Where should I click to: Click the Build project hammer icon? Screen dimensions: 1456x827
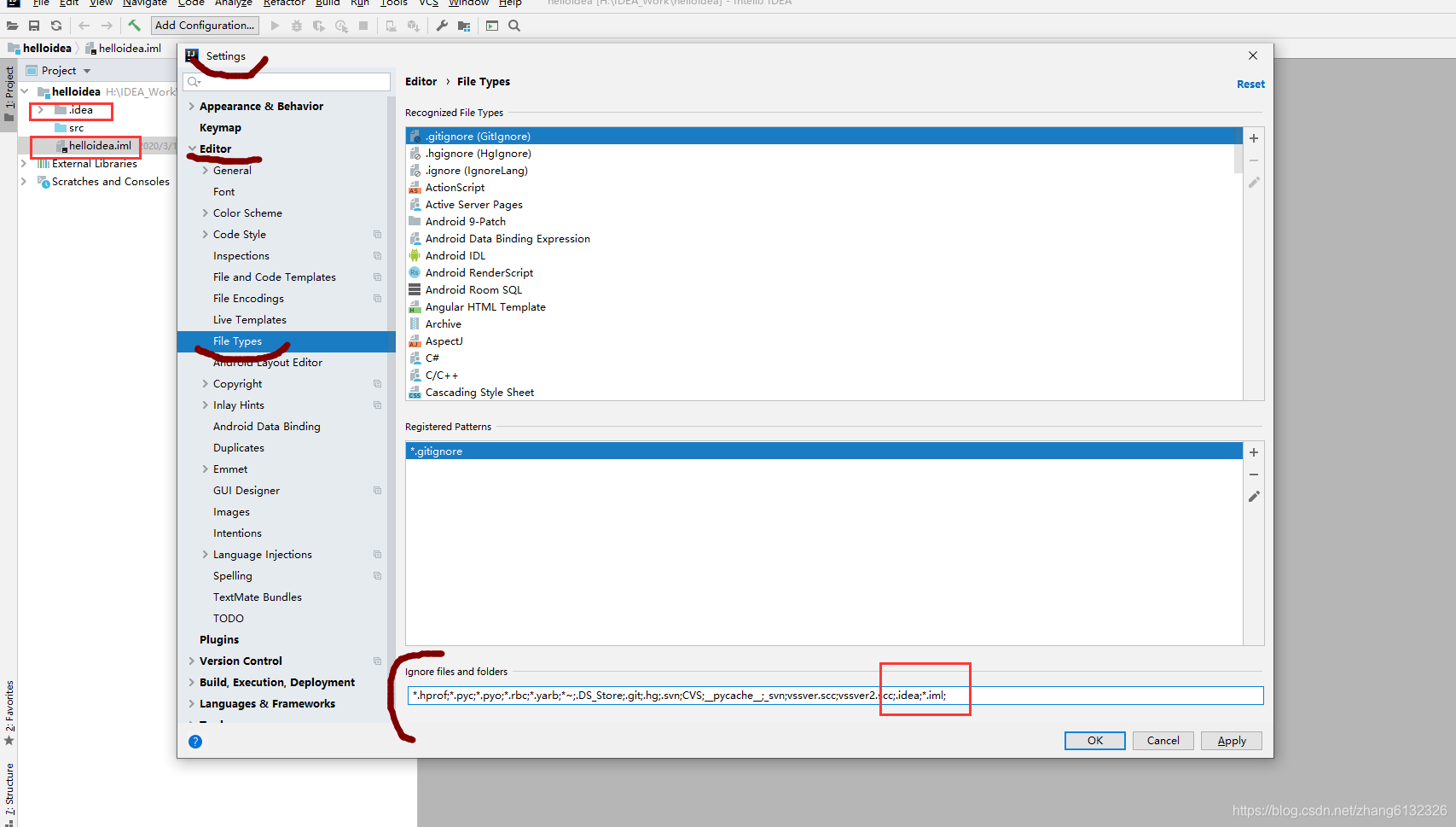point(134,26)
